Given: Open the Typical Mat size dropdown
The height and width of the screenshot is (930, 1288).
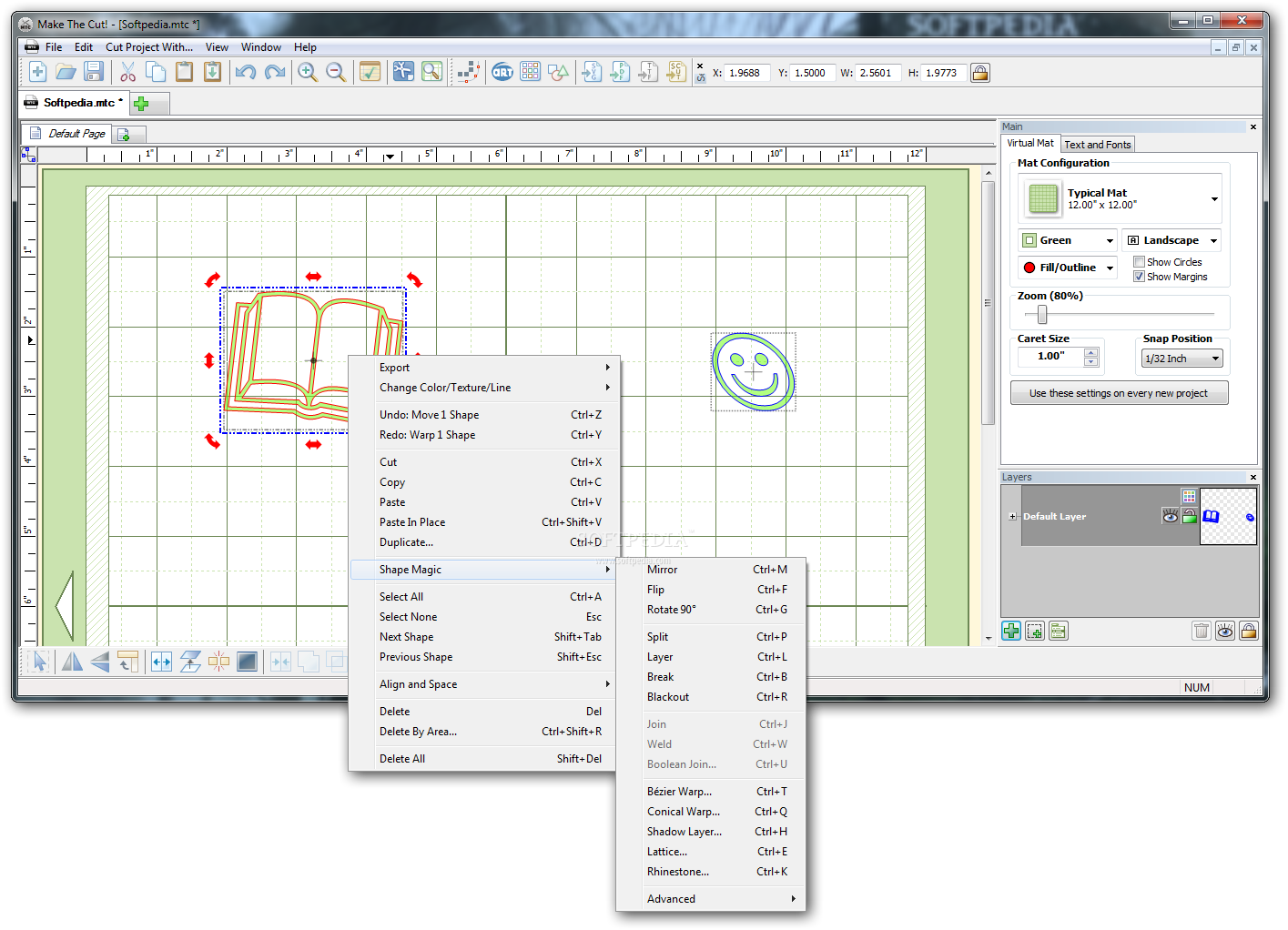Looking at the screenshot, I should (1120, 198).
